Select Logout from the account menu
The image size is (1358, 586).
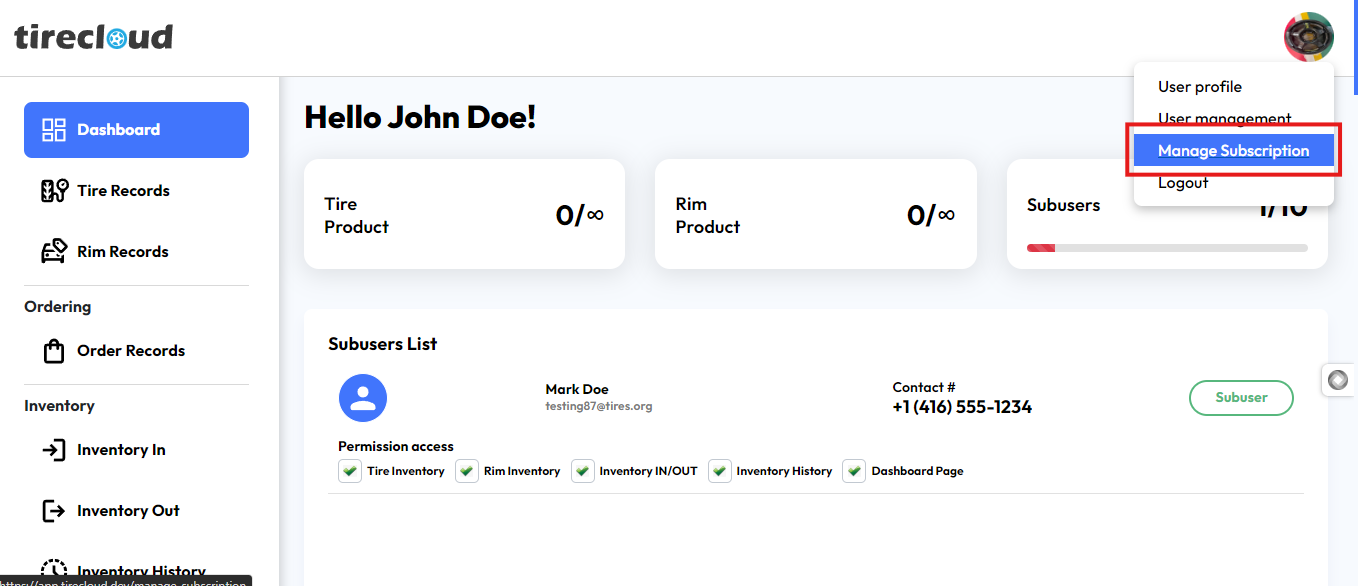pyautogui.click(x=1183, y=183)
